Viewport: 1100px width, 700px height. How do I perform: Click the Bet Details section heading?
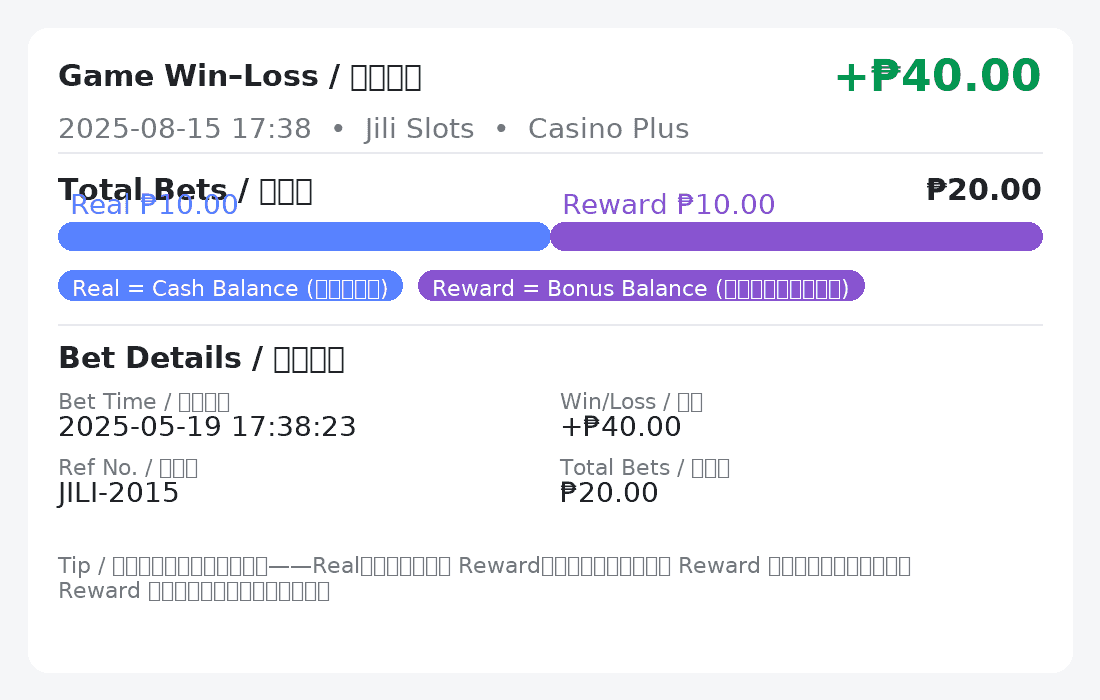tap(201, 358)
